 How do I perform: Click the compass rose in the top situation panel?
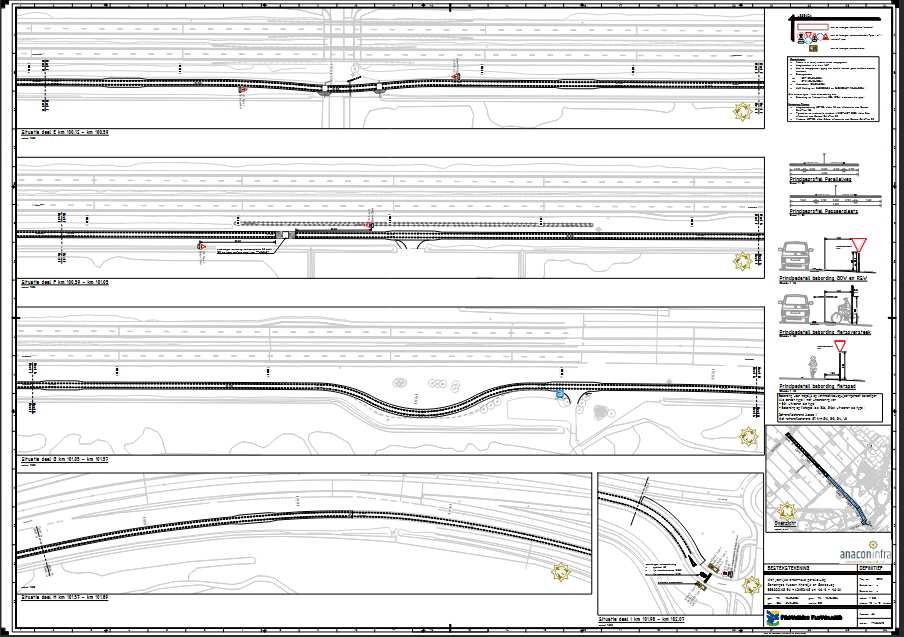744,111
